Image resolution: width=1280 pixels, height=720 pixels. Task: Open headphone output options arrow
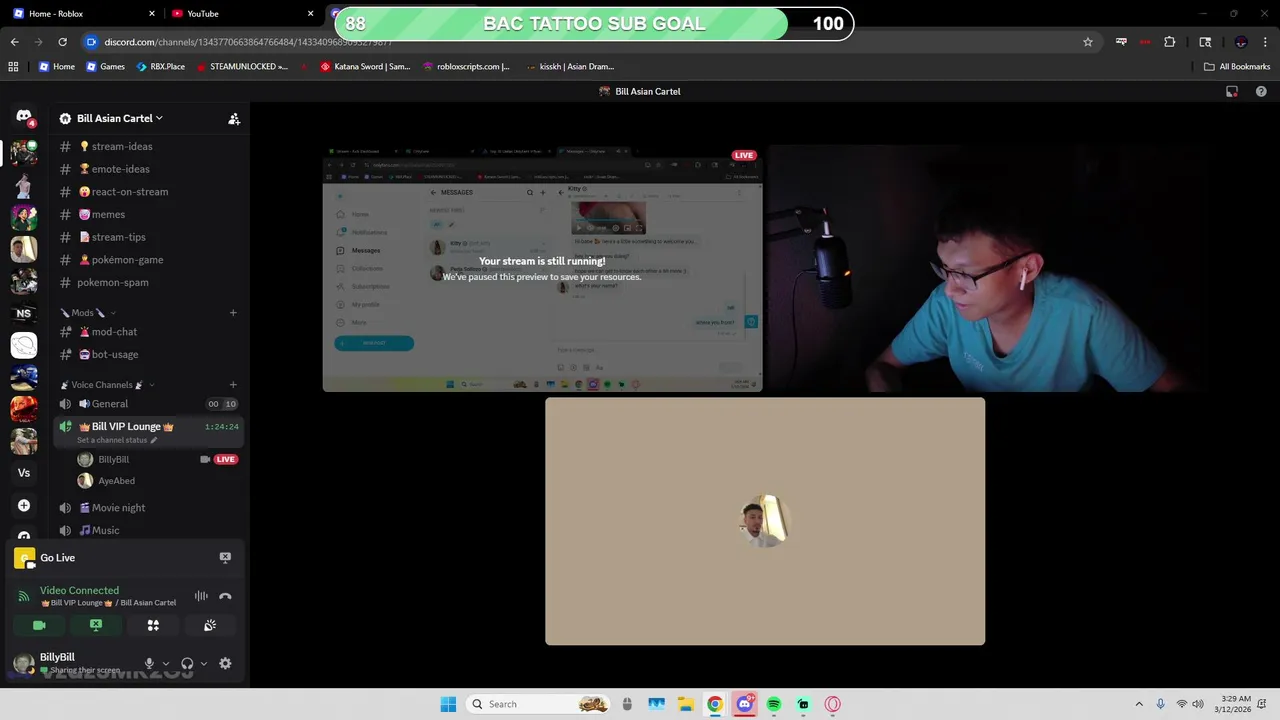coord(204,663)
